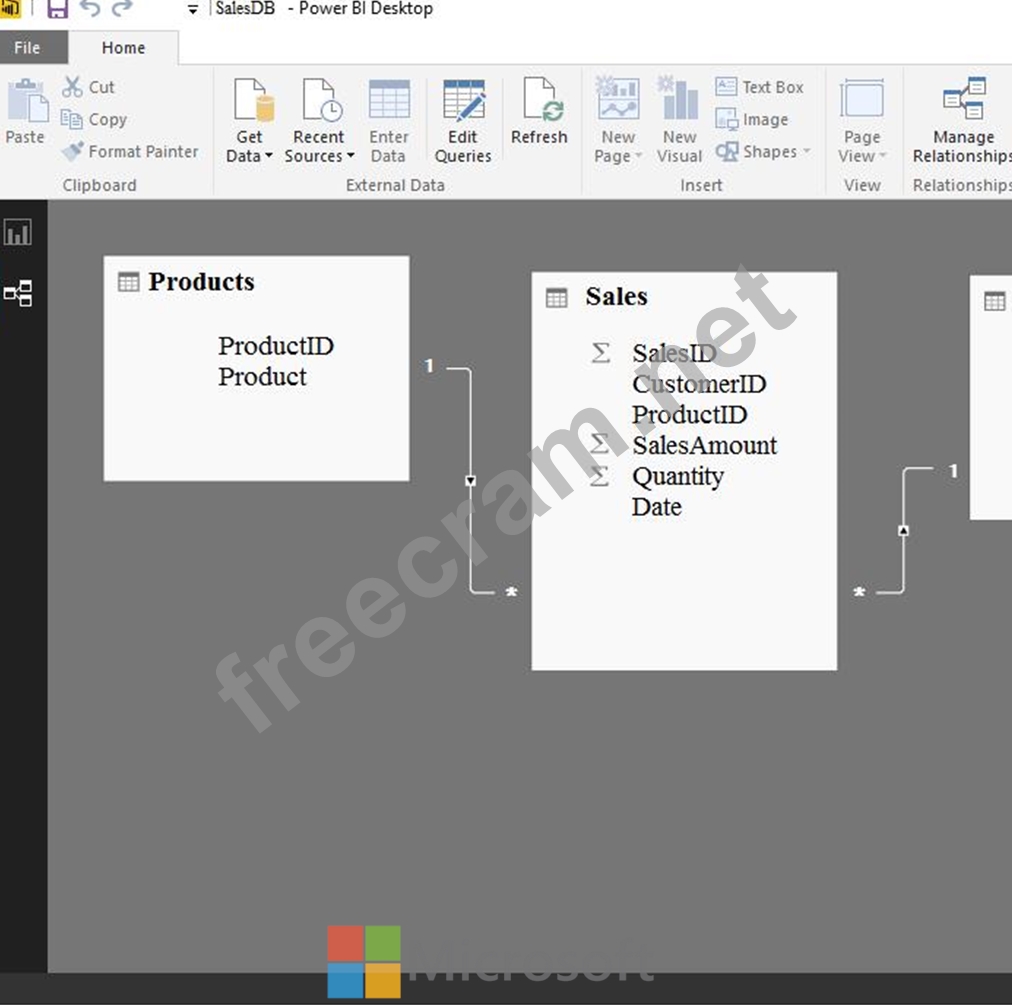Click the Redo arrow in the title bar
Image resolution: width=1012 pixels, height=1005 pixels.
[122, 8]
